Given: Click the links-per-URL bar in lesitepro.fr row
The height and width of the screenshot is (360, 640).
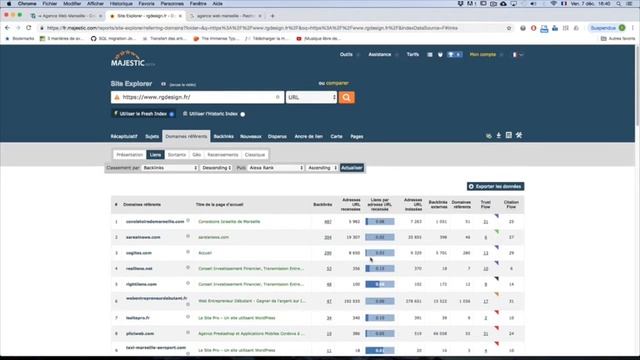Looking at the screenshot, I should [x=380, y=318].
